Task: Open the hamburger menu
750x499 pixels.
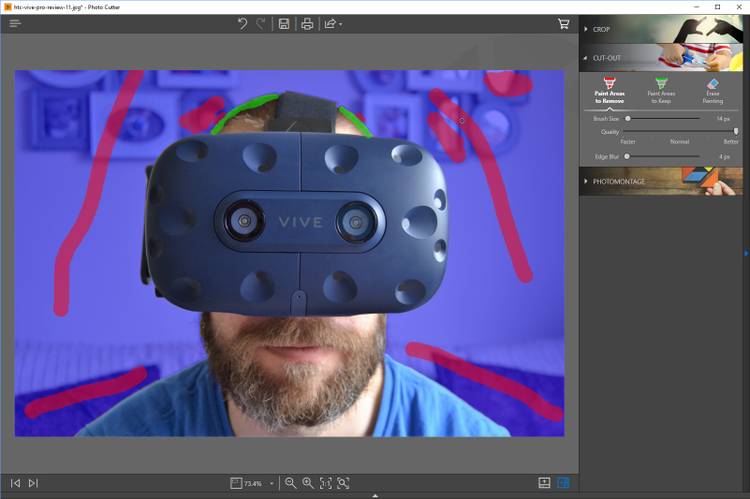Action: pyautogui.click(x=15, y=23)
